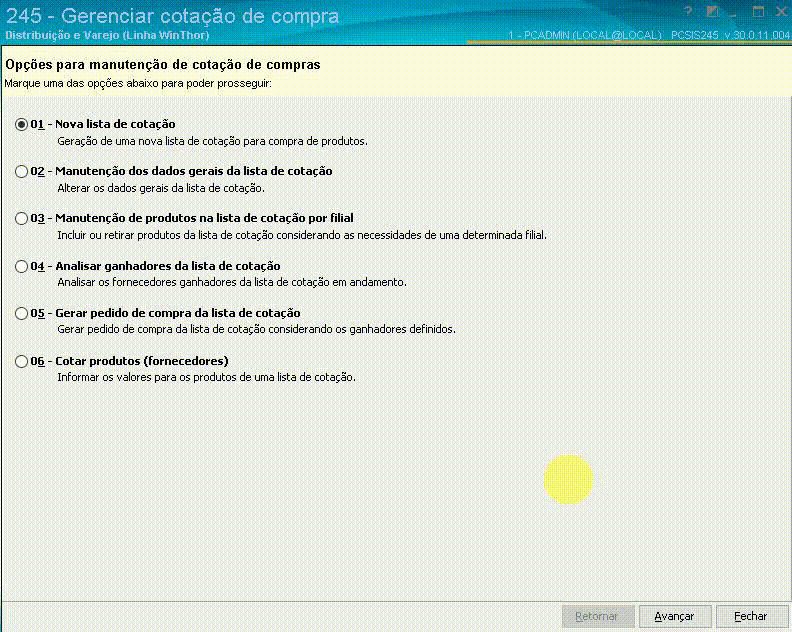Image resolution: width=792 pixels, height=632 pixels.
Task: Click heading 'Opções para manutenção de cotação de compras'
Action: 163,65
